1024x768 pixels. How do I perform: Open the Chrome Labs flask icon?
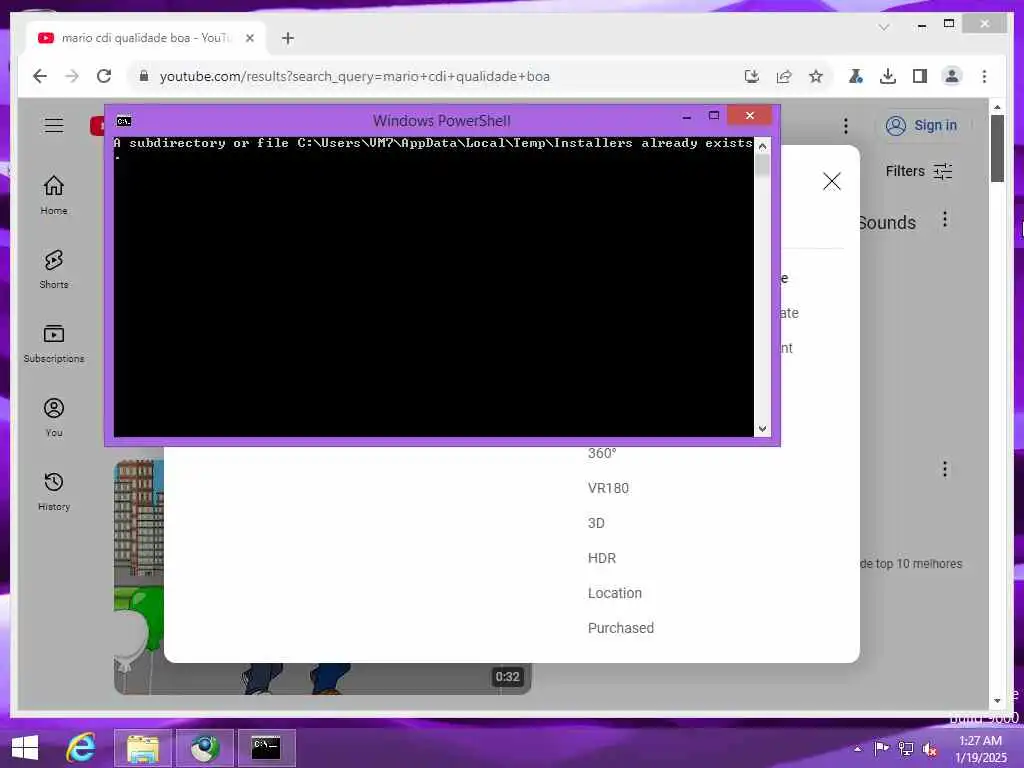(x=856, y=76)
